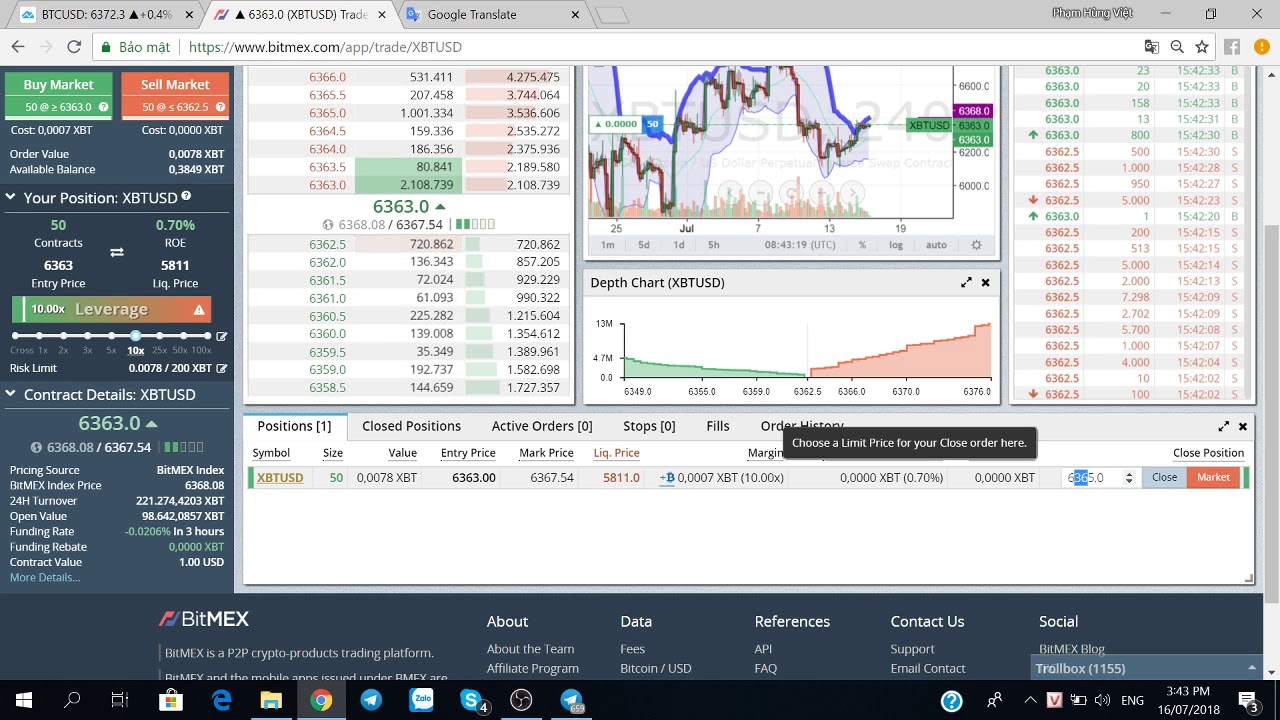Viewport: 1280px width, 720px height.
Task: Click the add margin icon in XBTUSD row
Action: pos(667,478)
